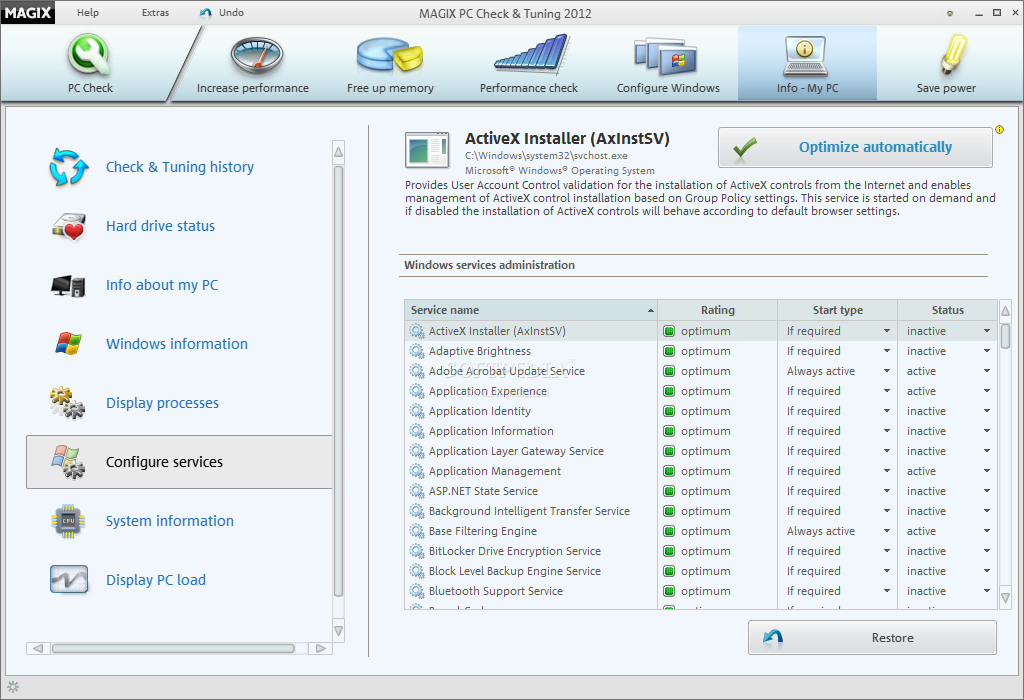Viewport: 1024px width, 700px height.
Task: Open Windows information link
Action: 177,343
